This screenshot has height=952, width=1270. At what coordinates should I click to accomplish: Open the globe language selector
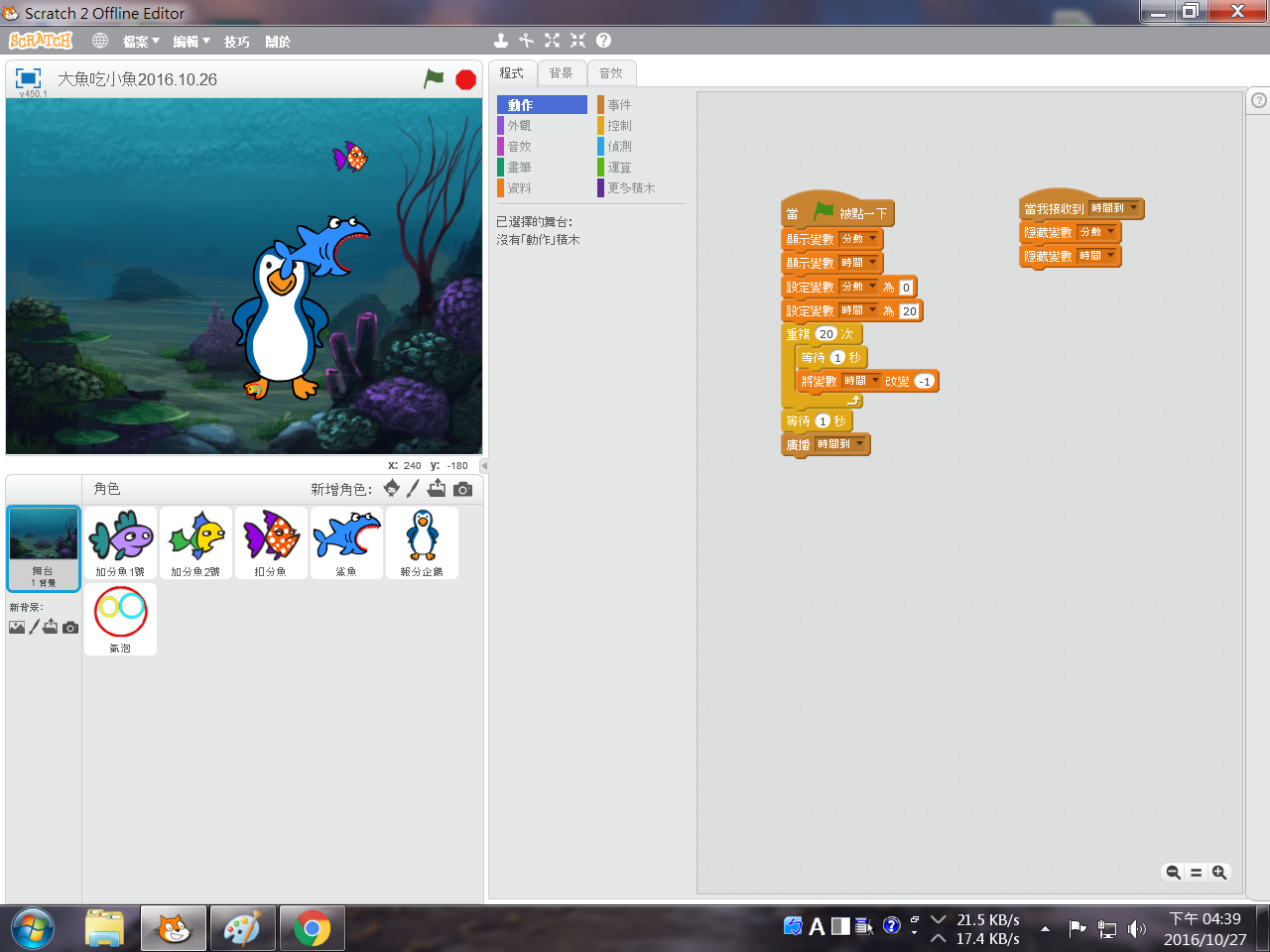pos(100,41)
